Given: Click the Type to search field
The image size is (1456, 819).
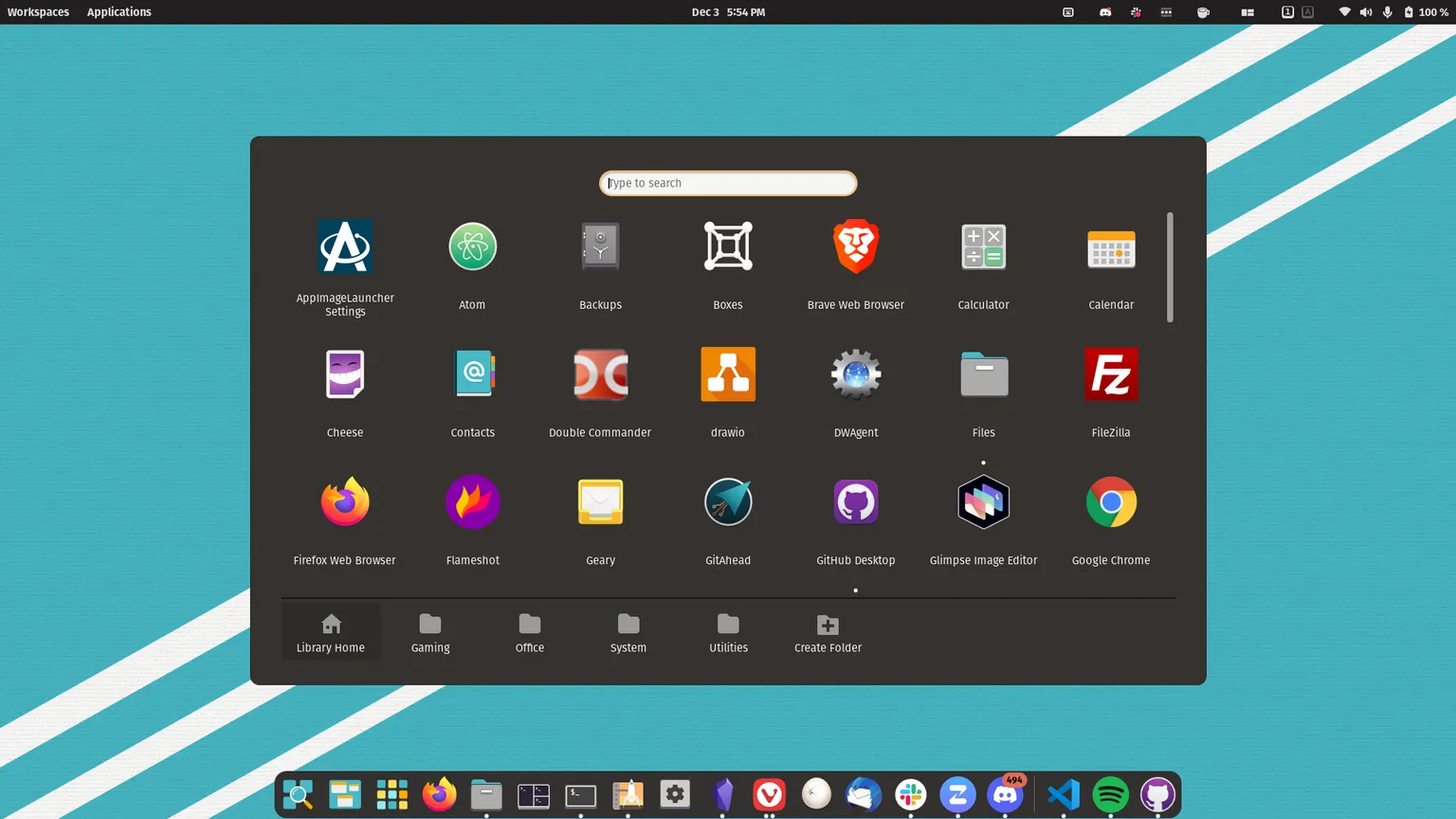Looking at the screenshot, I should coord(728,183).
